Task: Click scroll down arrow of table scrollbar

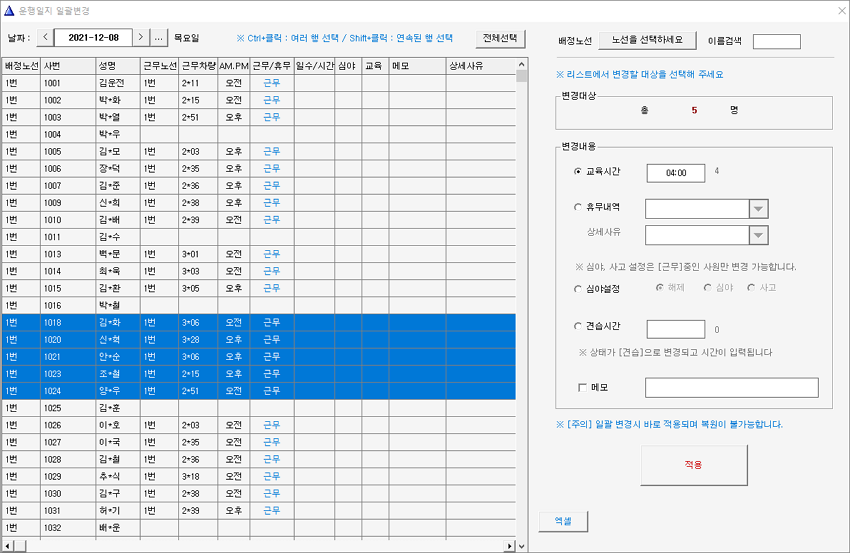Action: (521, 546)
